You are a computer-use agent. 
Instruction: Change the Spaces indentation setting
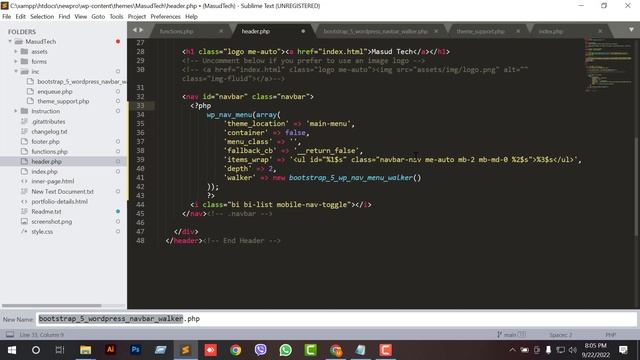pos(560,335)
